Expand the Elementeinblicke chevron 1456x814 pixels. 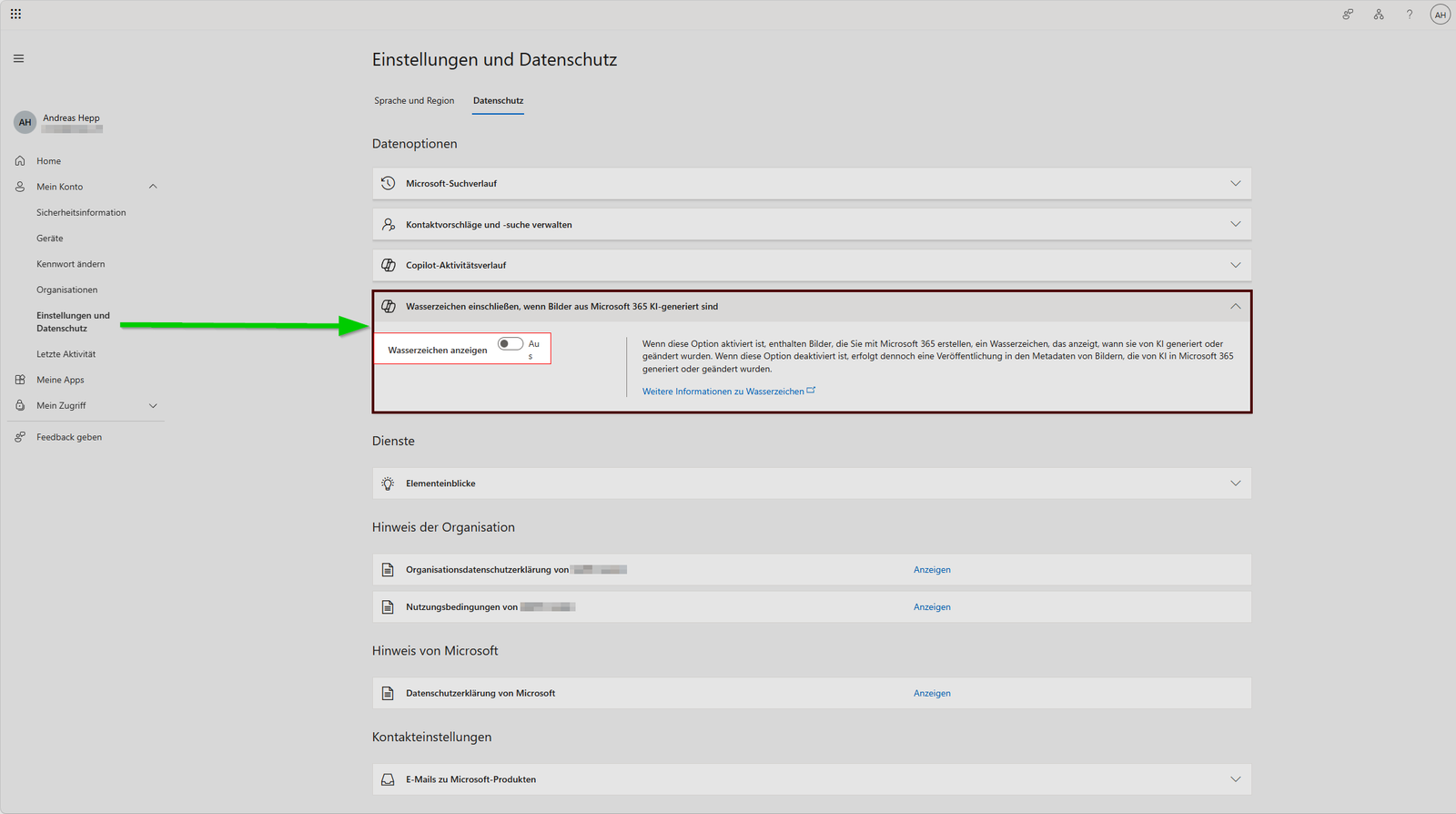pyautogui.click(x=1235, y=483)
